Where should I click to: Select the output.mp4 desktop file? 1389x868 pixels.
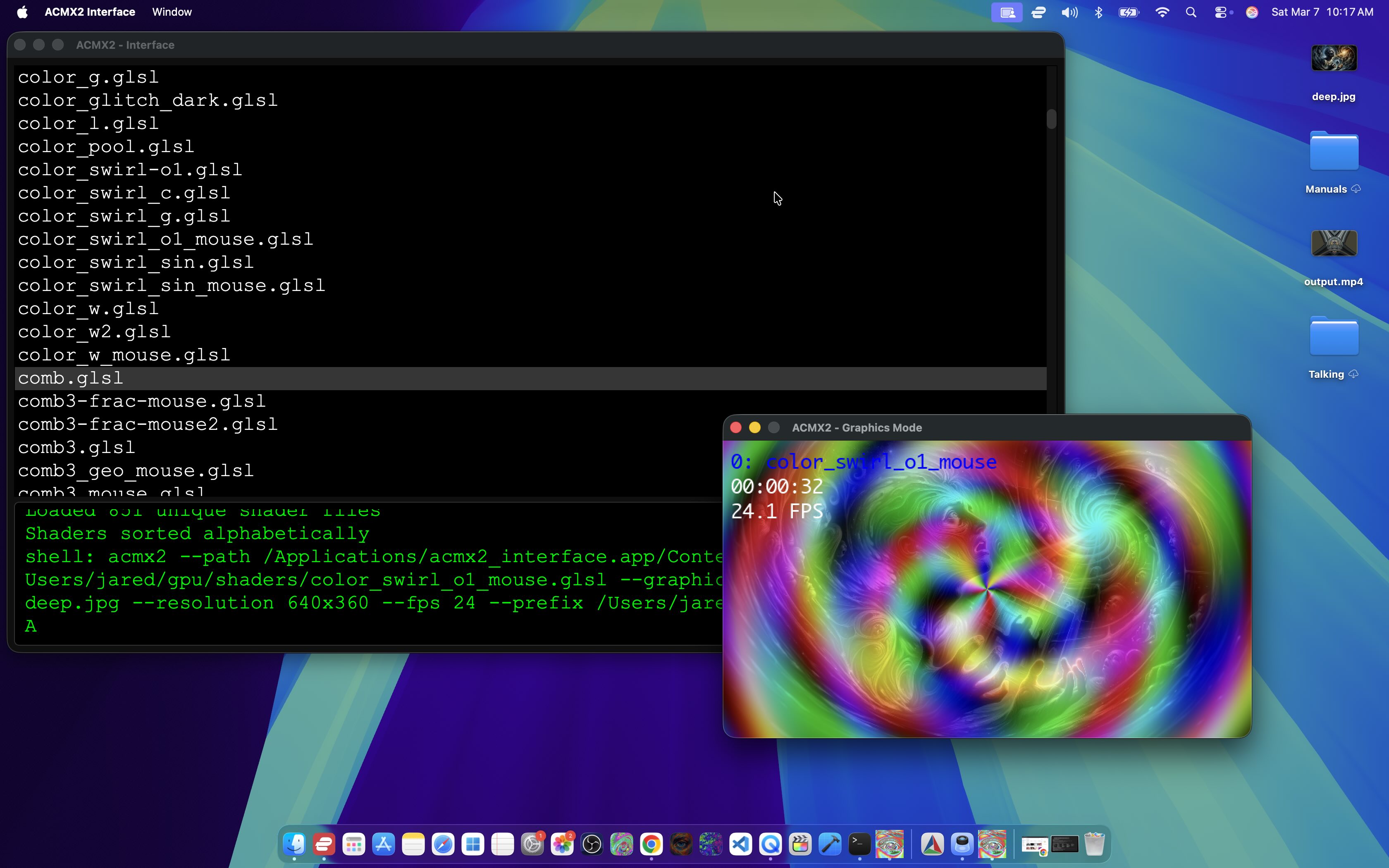(x=1334, y=258)
